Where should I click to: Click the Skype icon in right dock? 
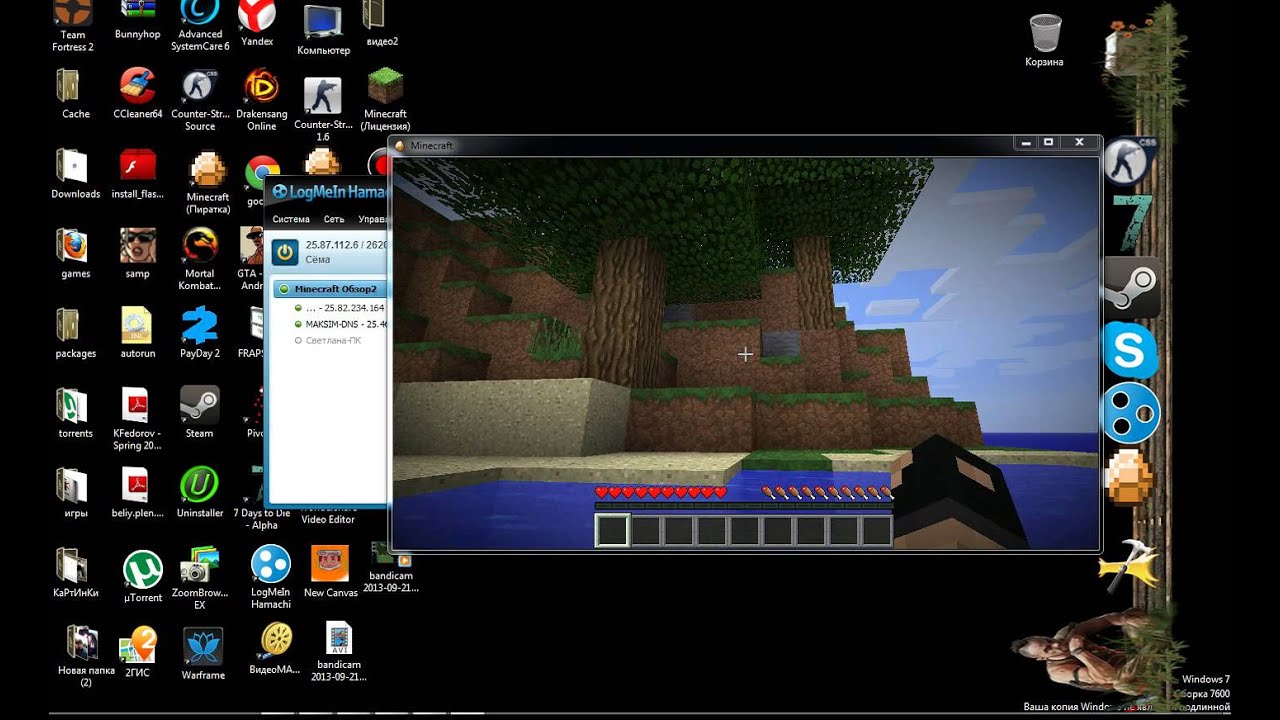tap(1131, 350)
